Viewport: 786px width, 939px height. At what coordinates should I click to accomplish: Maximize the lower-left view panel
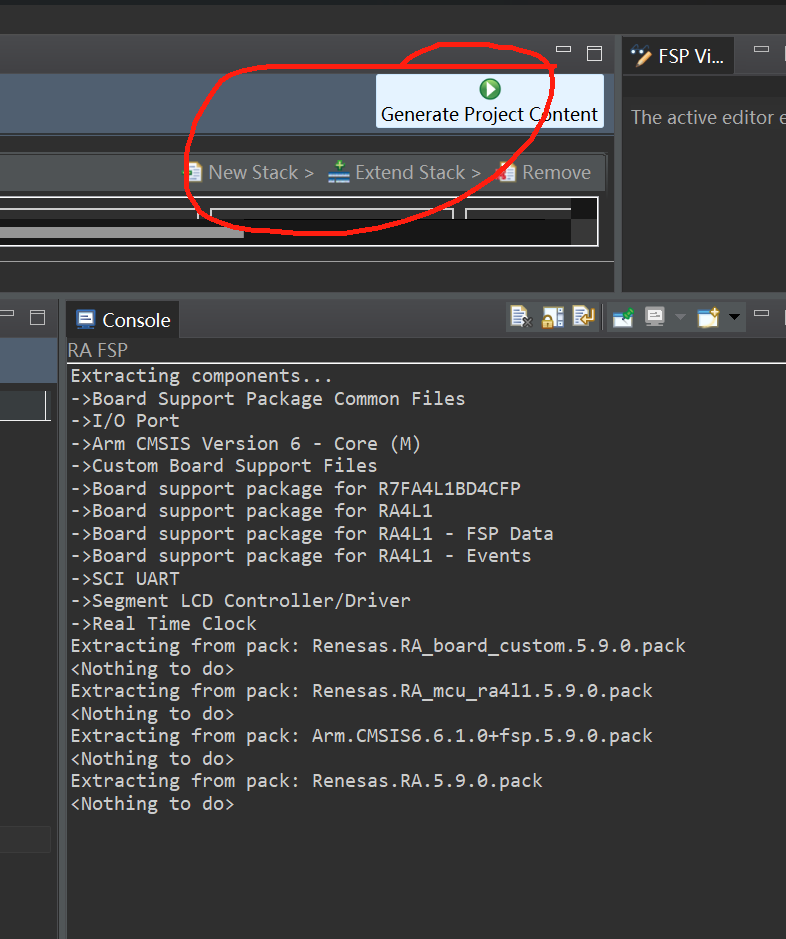(38, 317)
